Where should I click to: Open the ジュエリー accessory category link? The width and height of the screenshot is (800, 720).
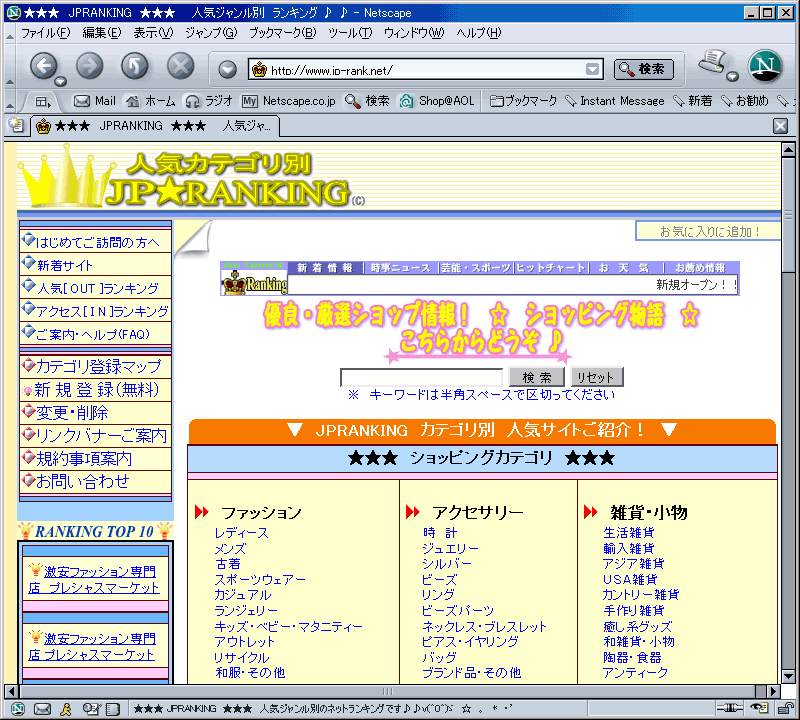(x=450, y=549)
